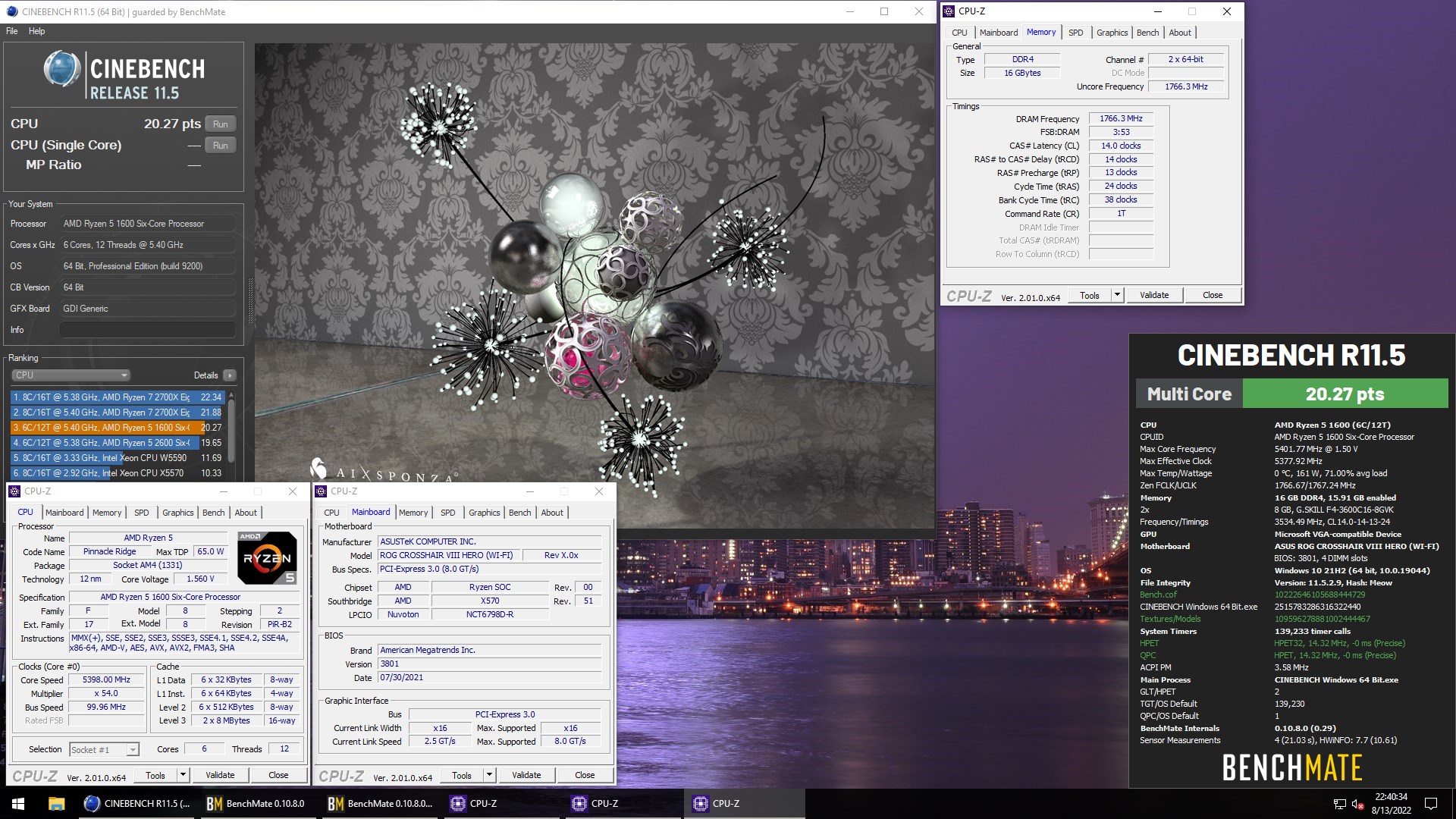Viewport: 1456px width, 819px height.
Task: Run the CPU Single Core benchmark
Action: coord(220,146)
